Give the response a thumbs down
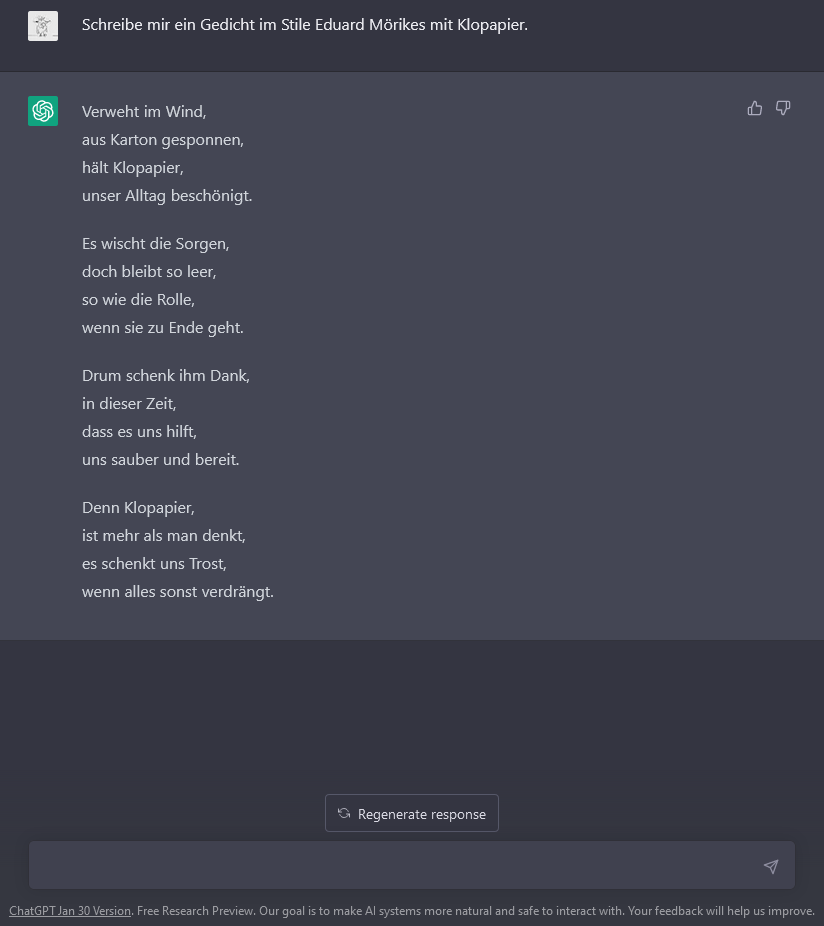This screenshot has height=926, width=824. (x=783, y=108)
